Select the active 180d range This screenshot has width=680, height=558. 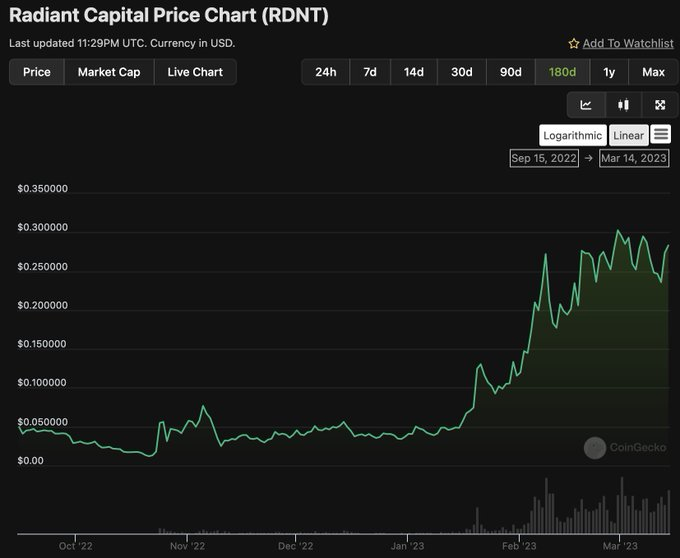(x=562, y=72)
